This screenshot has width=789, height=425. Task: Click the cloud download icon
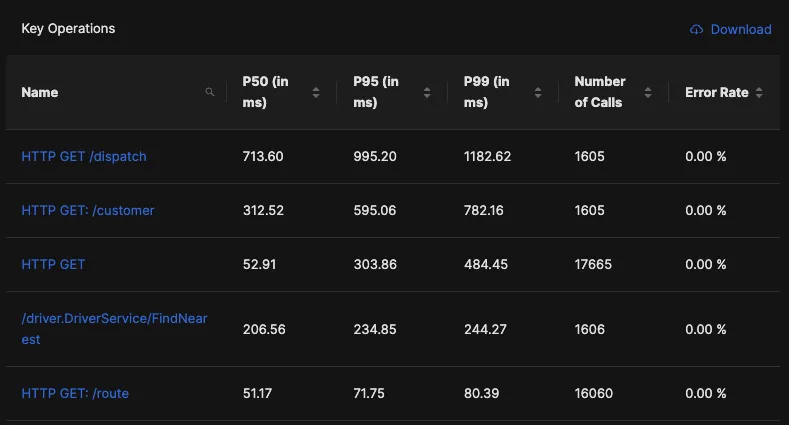click(696, 30)
